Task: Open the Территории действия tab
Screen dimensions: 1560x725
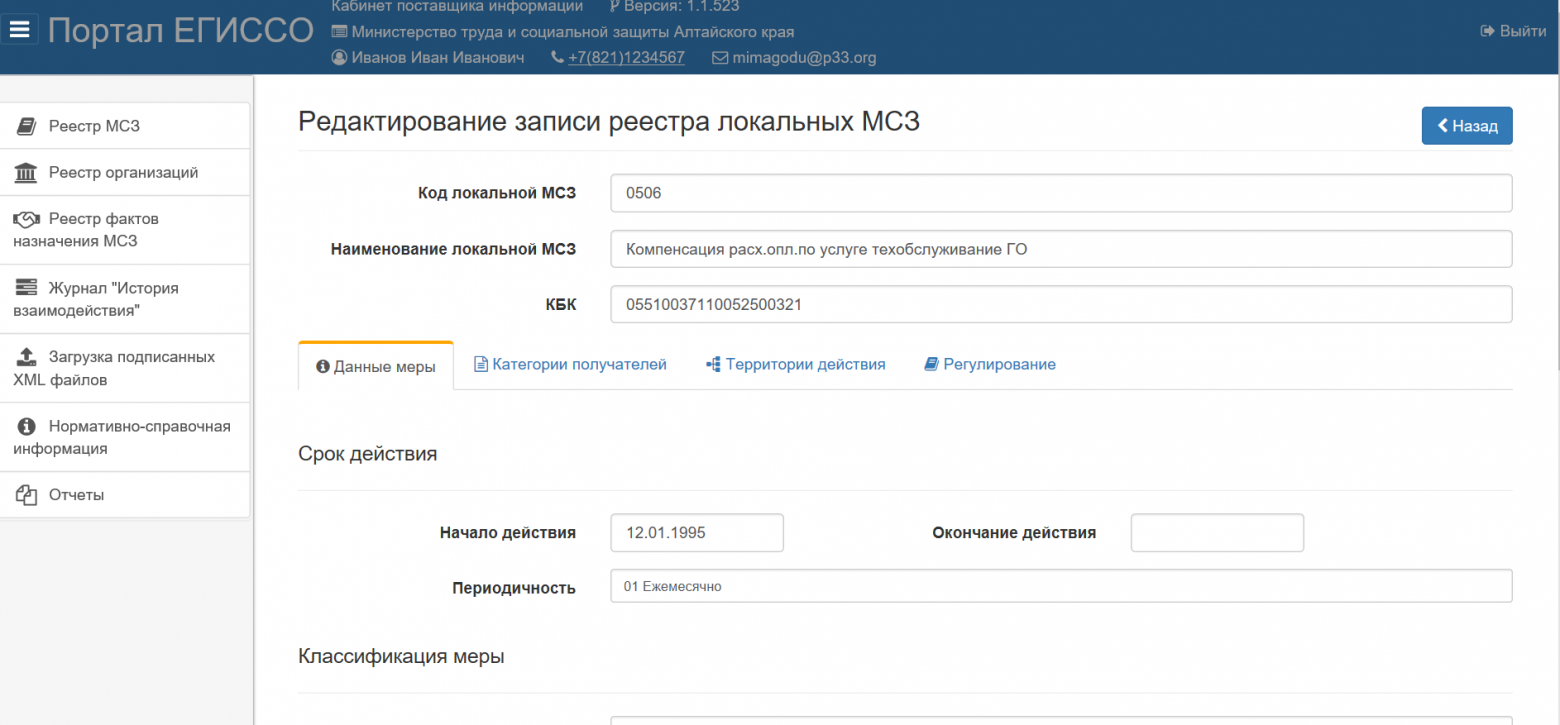Action: [x=796, y=365]
